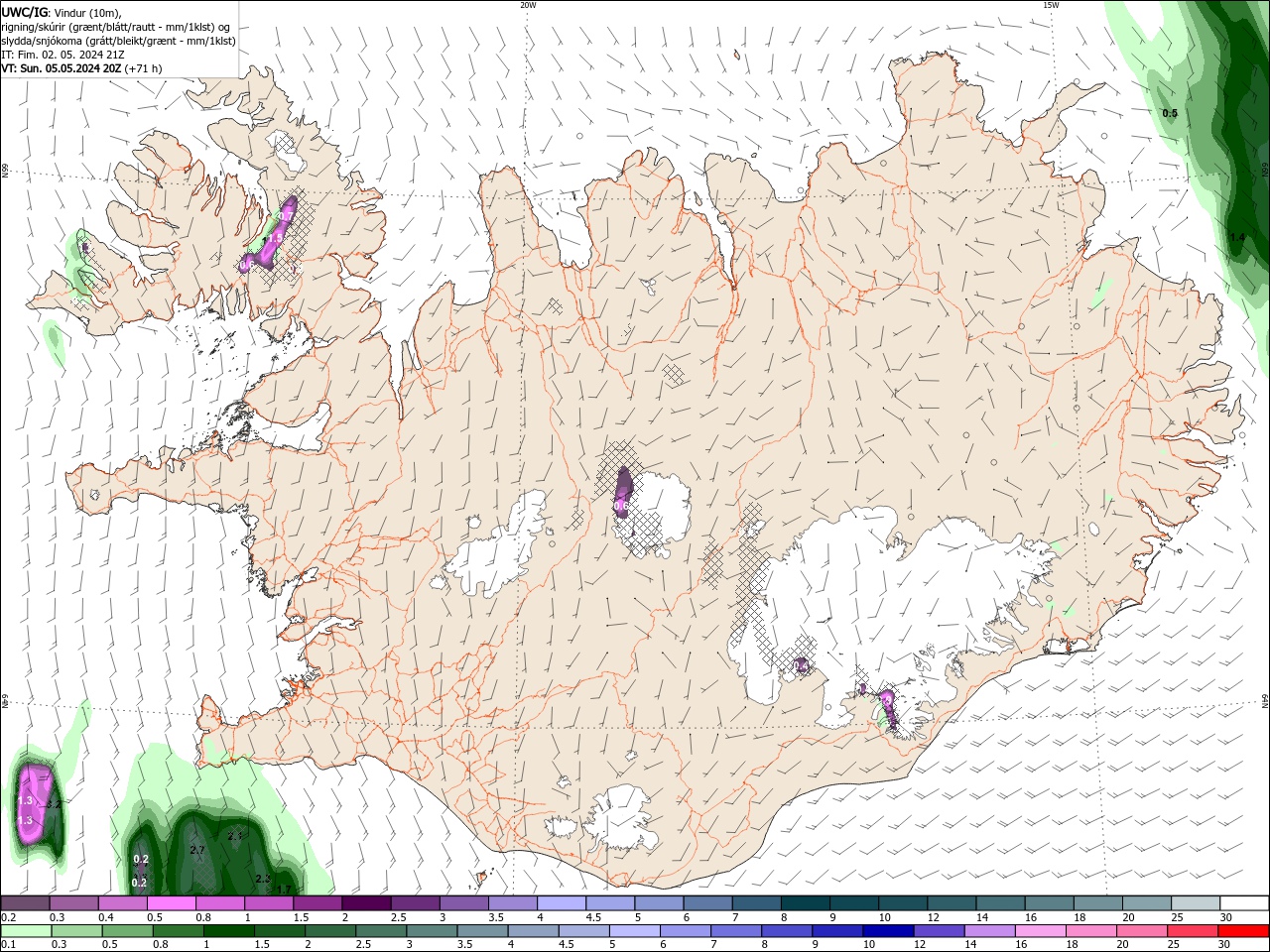Image resolution: width=1270 pixels, height=952 pixels.
Task: Click the bottom-row legend swatch labeled 5
Action: tap(634, 931)
